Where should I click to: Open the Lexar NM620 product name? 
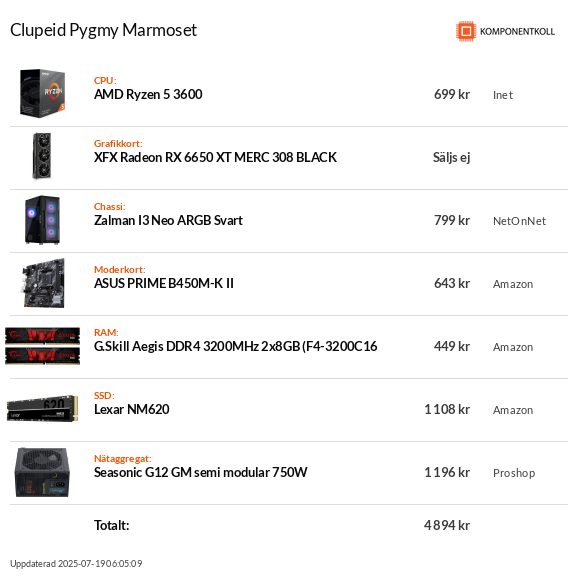[132, 409]
